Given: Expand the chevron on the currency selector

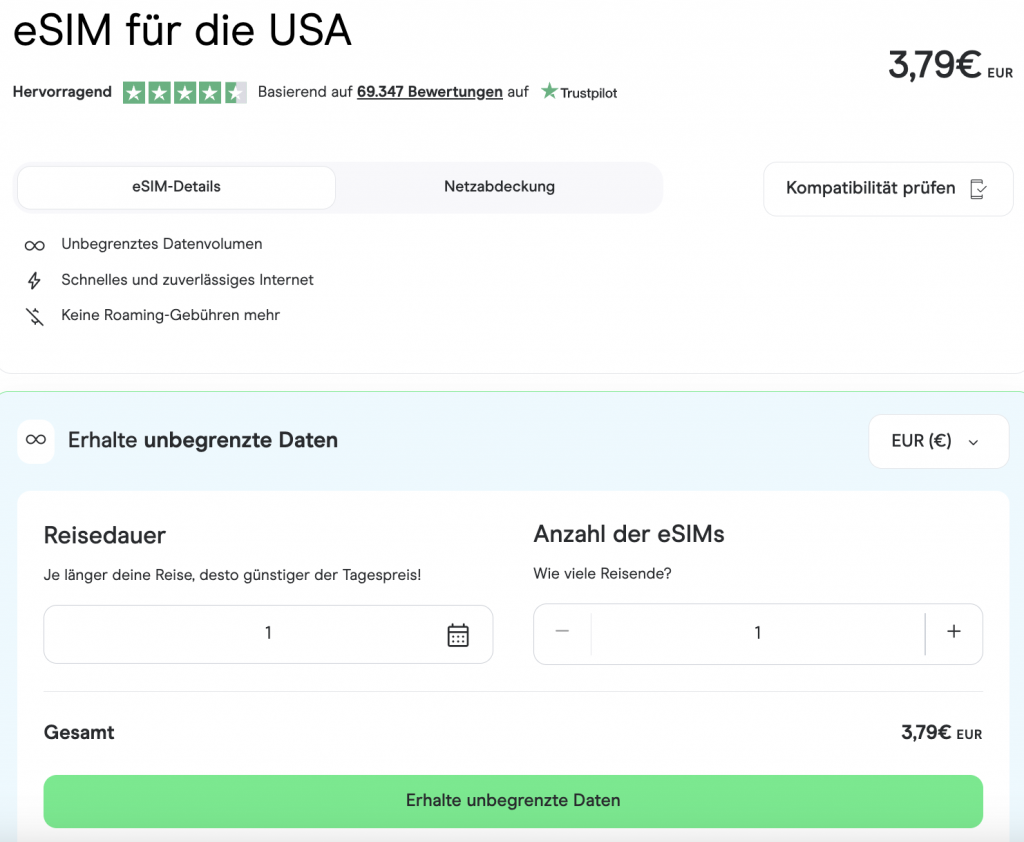Looking at the screenshot, I should click(975, 441).
